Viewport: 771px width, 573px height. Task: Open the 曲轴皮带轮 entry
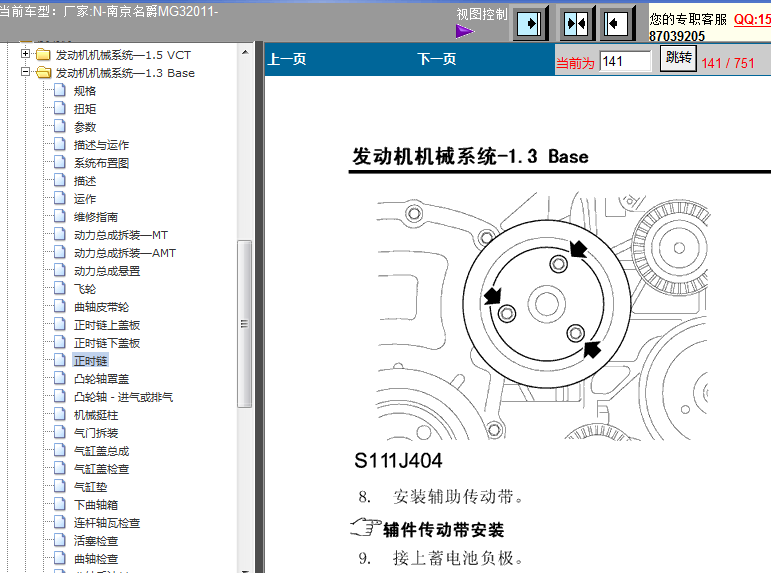(101, 307)
